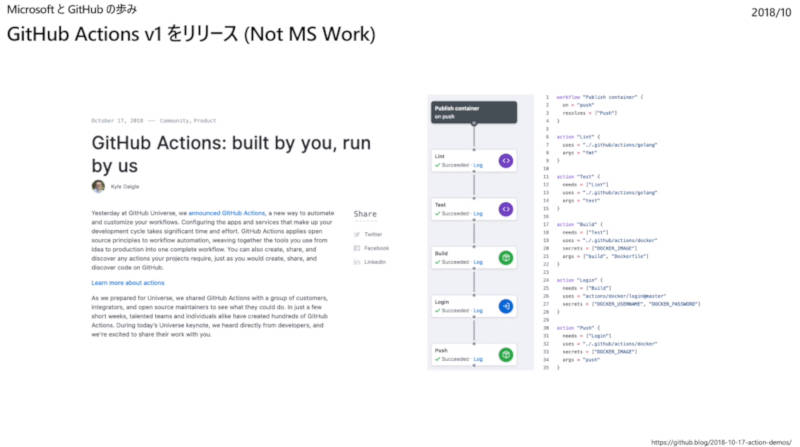This screenshot has width=800, height=447.
Task: Click the Twitter share text
Action: (373, 234)
